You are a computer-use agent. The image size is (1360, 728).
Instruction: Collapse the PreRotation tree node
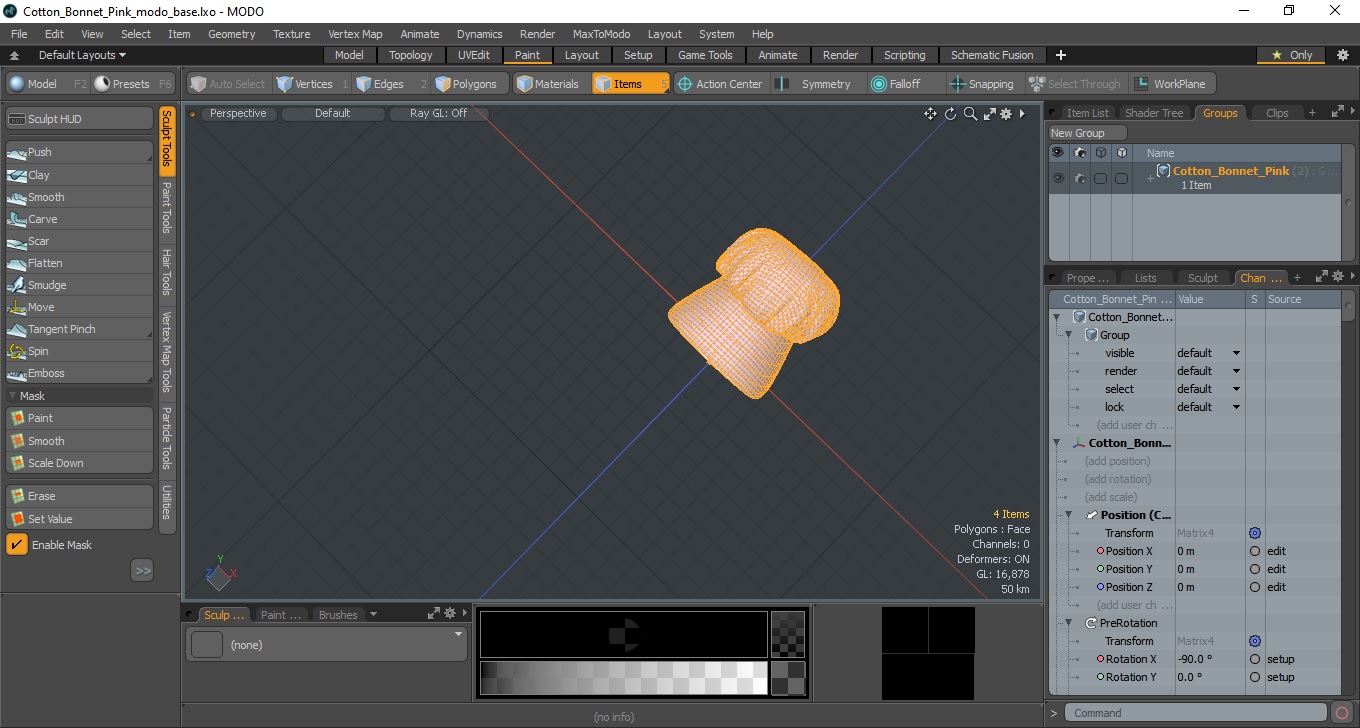(x=1068, y=623)
